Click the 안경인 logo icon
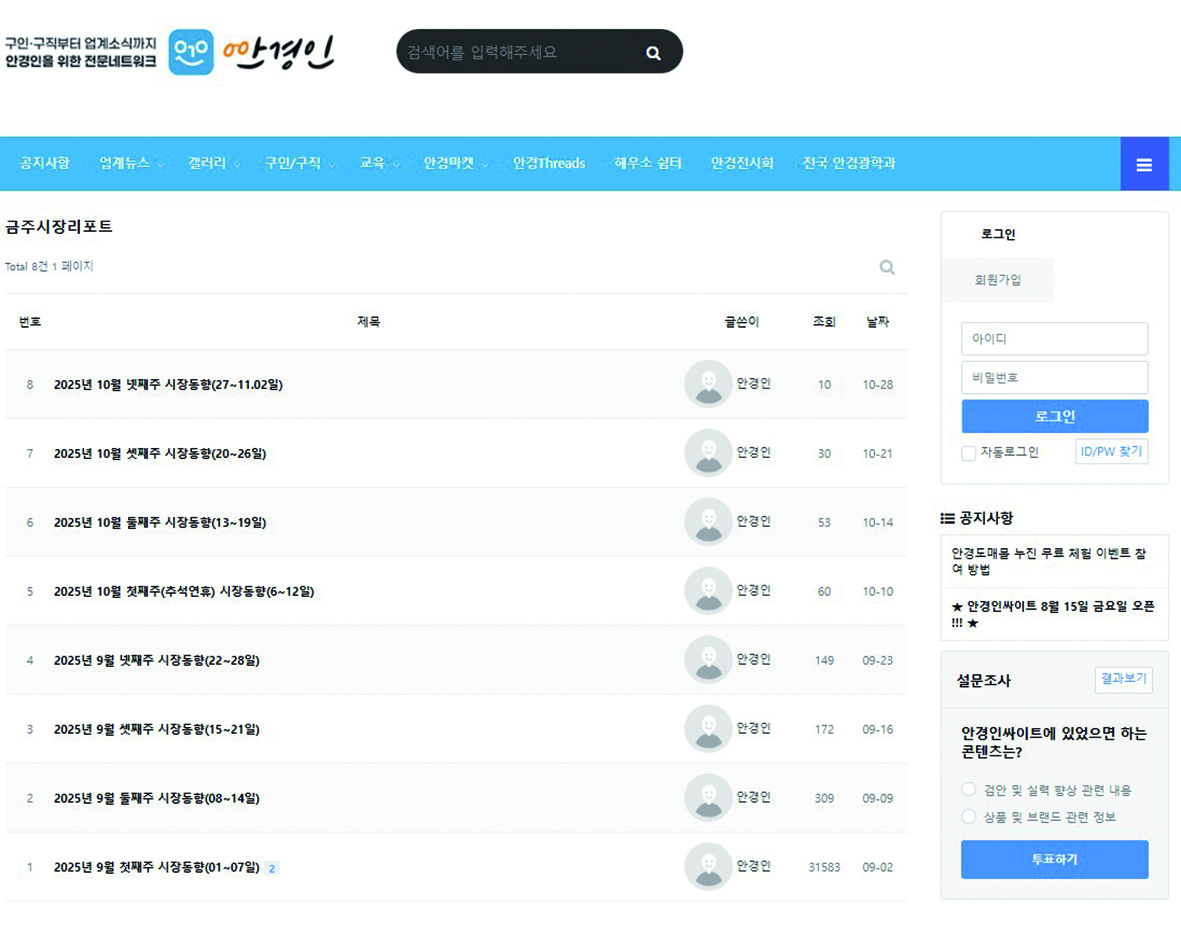 191,52
